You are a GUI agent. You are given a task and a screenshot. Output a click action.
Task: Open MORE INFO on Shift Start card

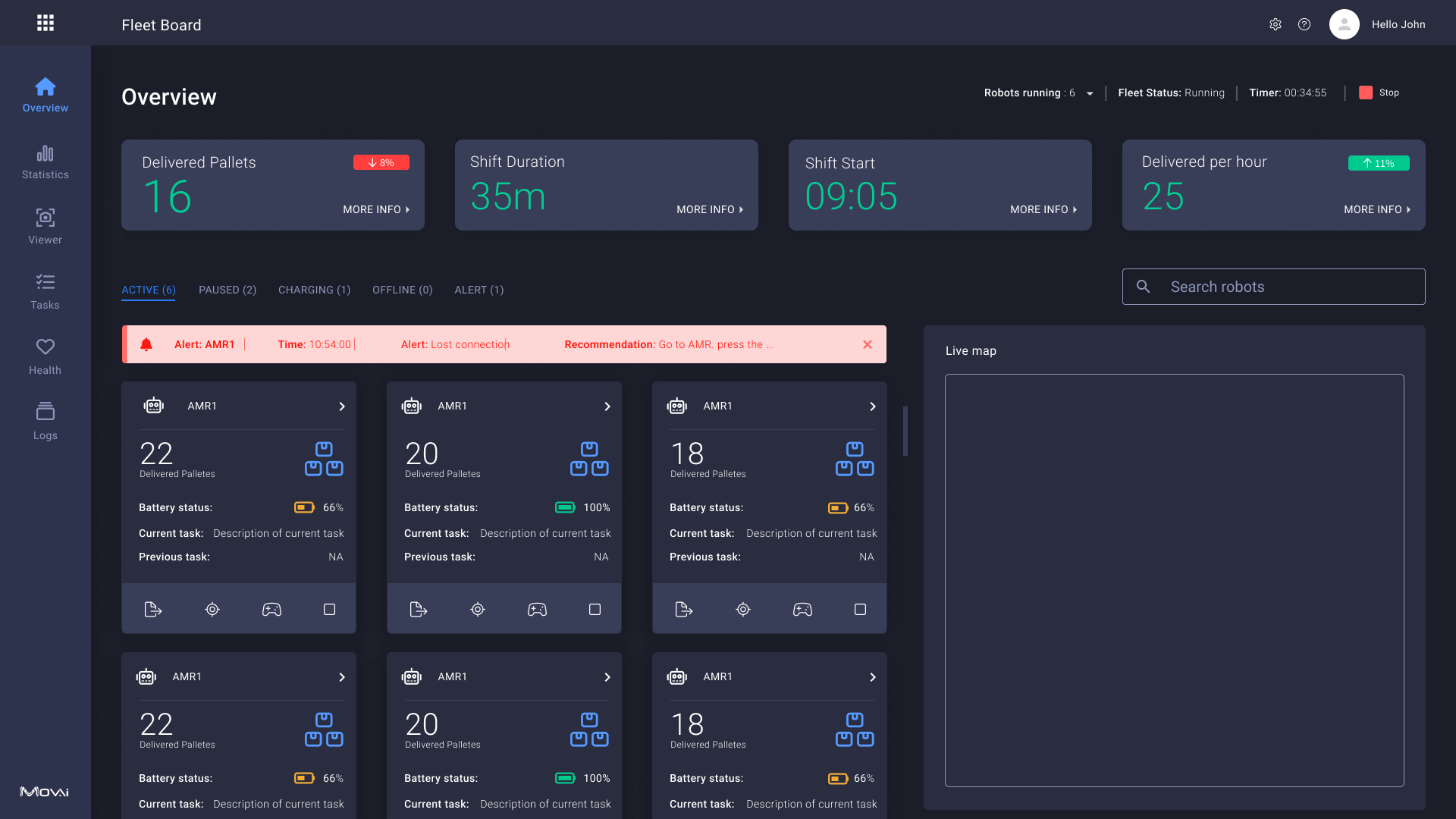1043,209
